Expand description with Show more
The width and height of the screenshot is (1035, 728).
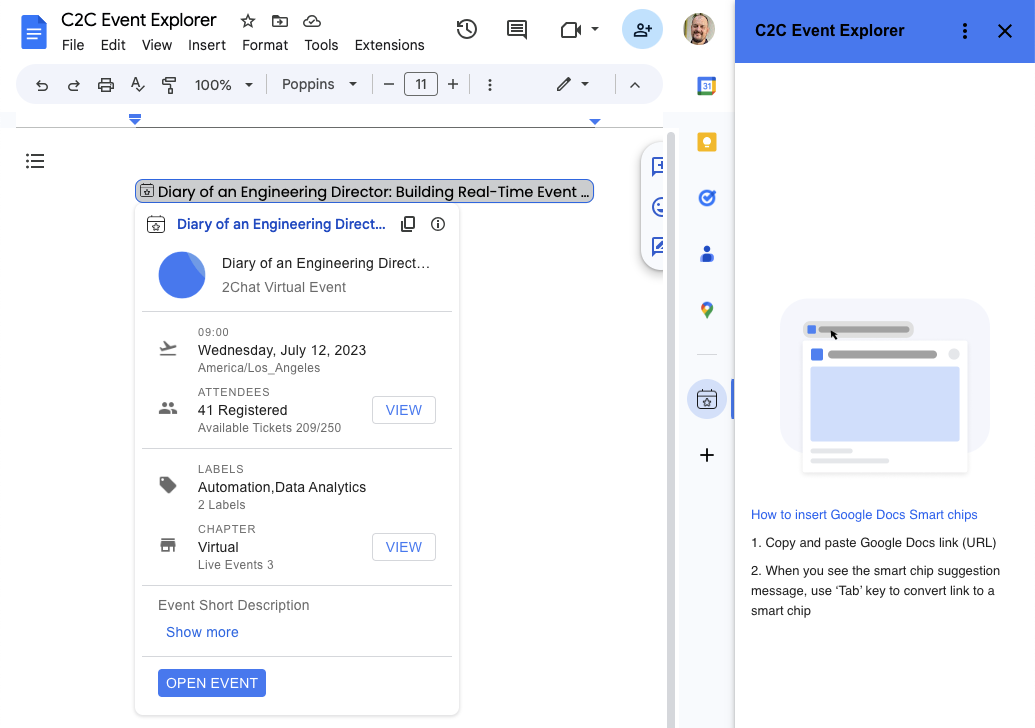pos(202,632)
